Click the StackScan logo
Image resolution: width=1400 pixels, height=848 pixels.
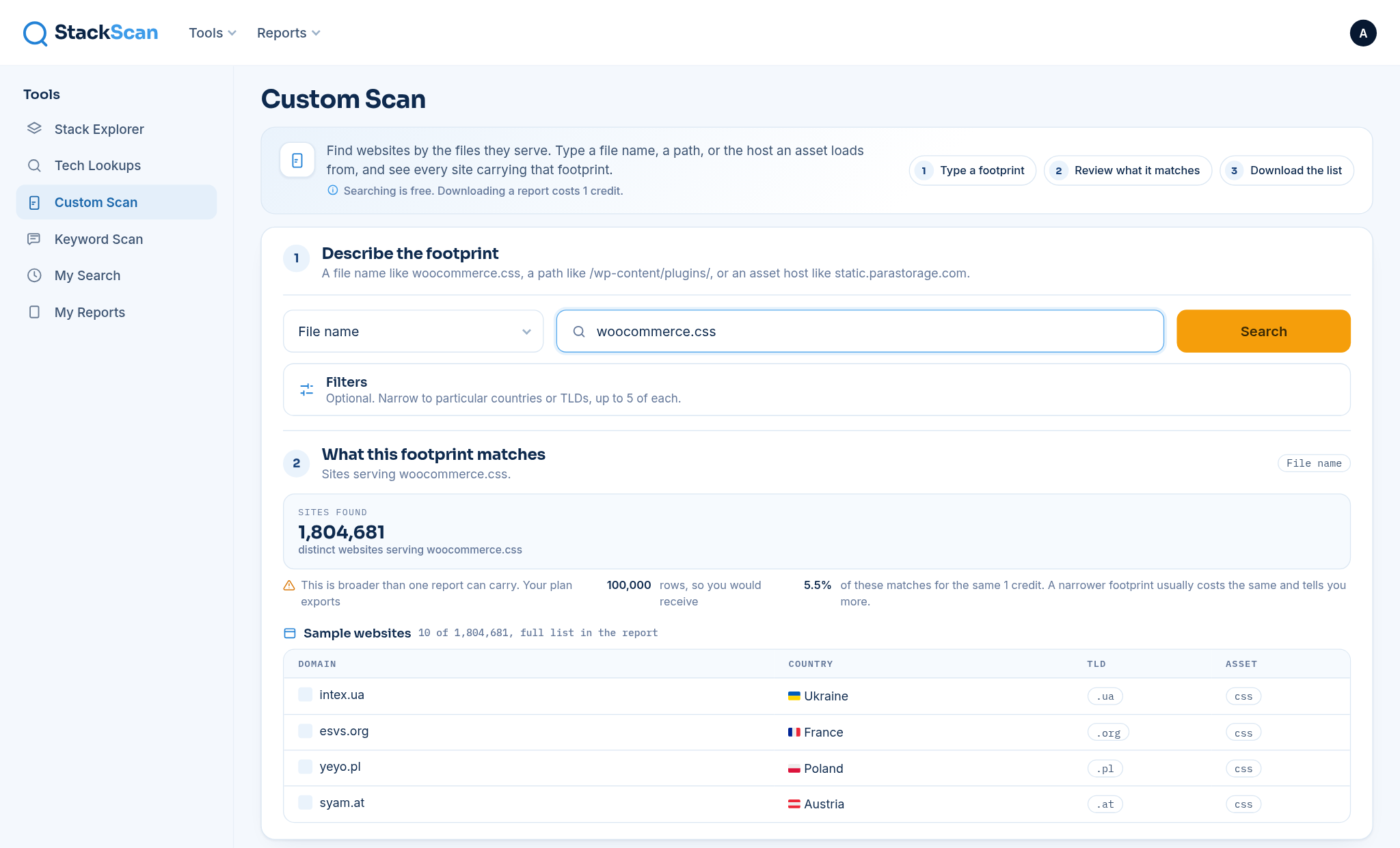[x=90, y=33]
